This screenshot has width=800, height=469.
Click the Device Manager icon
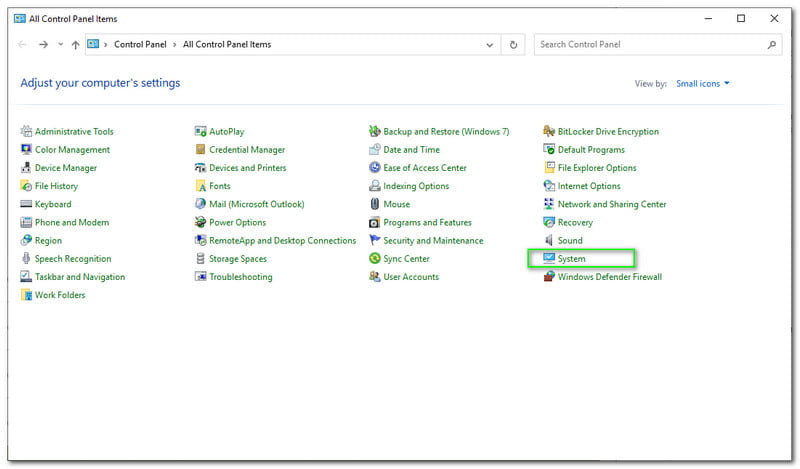click(x=26, y=168)
